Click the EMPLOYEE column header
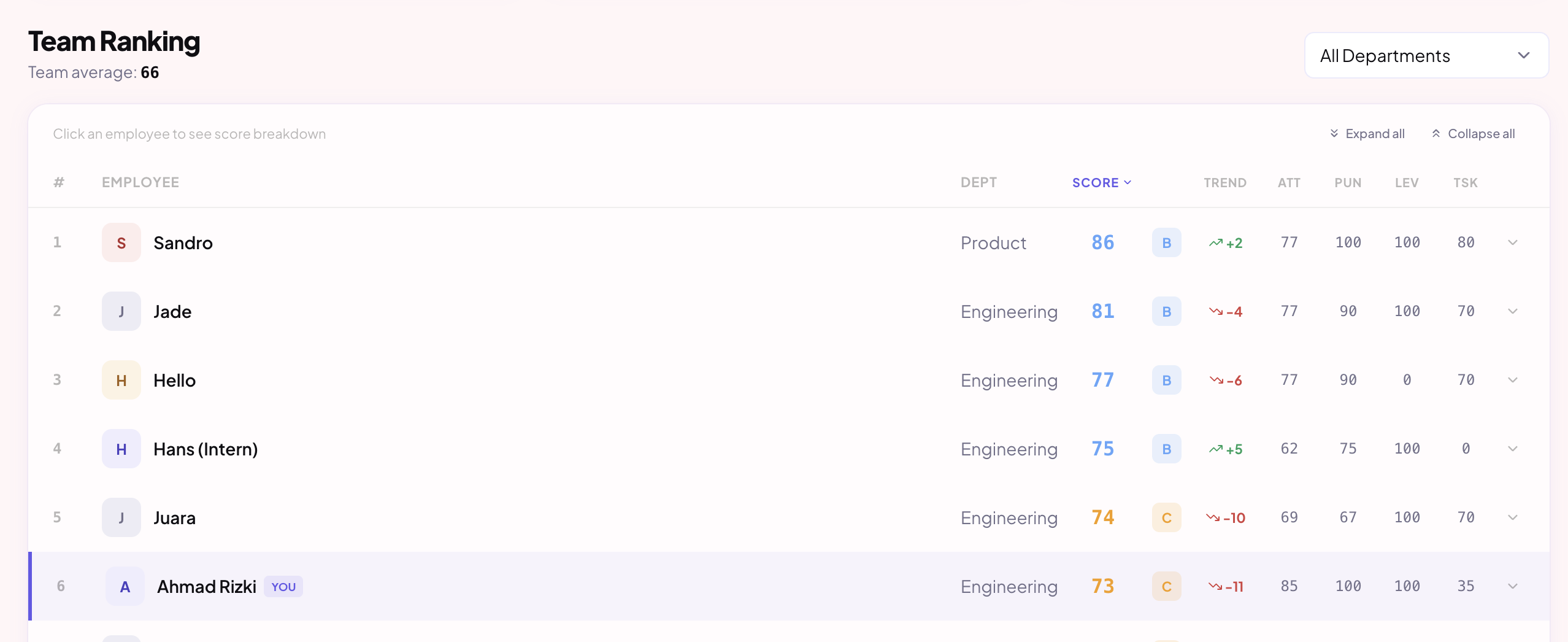This screenshot has width=1568, height=642. (140, 182)
